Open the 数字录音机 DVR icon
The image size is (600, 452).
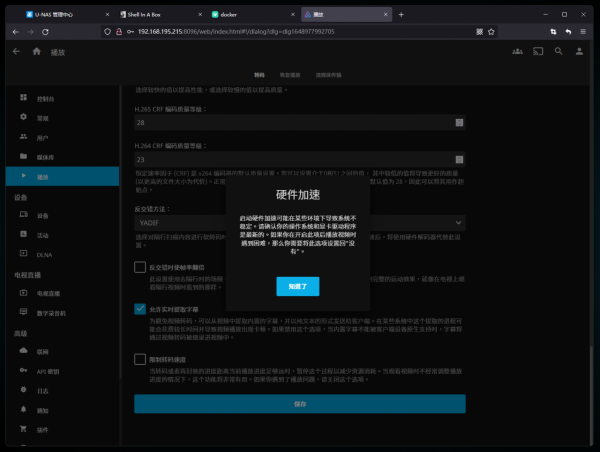(x=23, y=312)
